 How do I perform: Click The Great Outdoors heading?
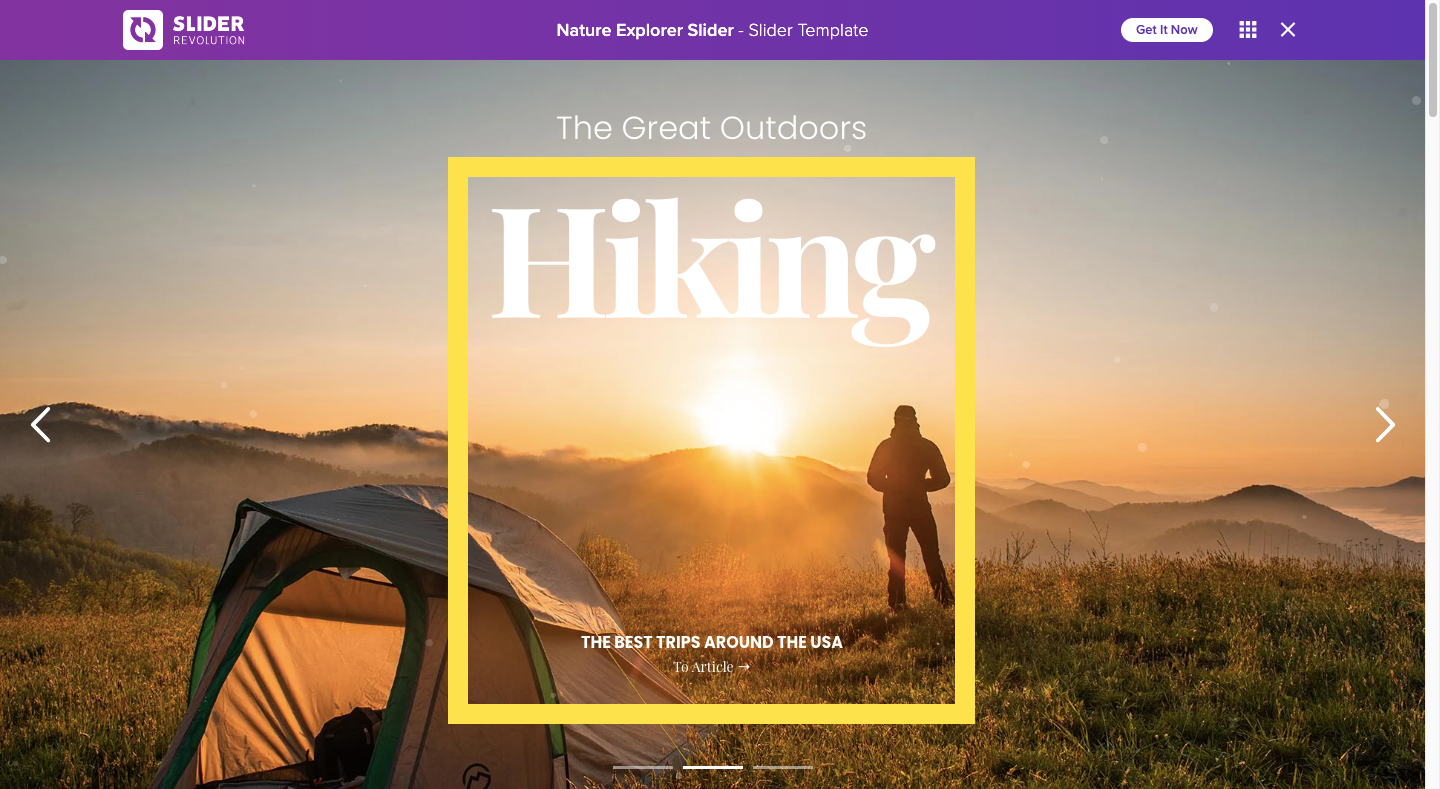tap(711, 128)
